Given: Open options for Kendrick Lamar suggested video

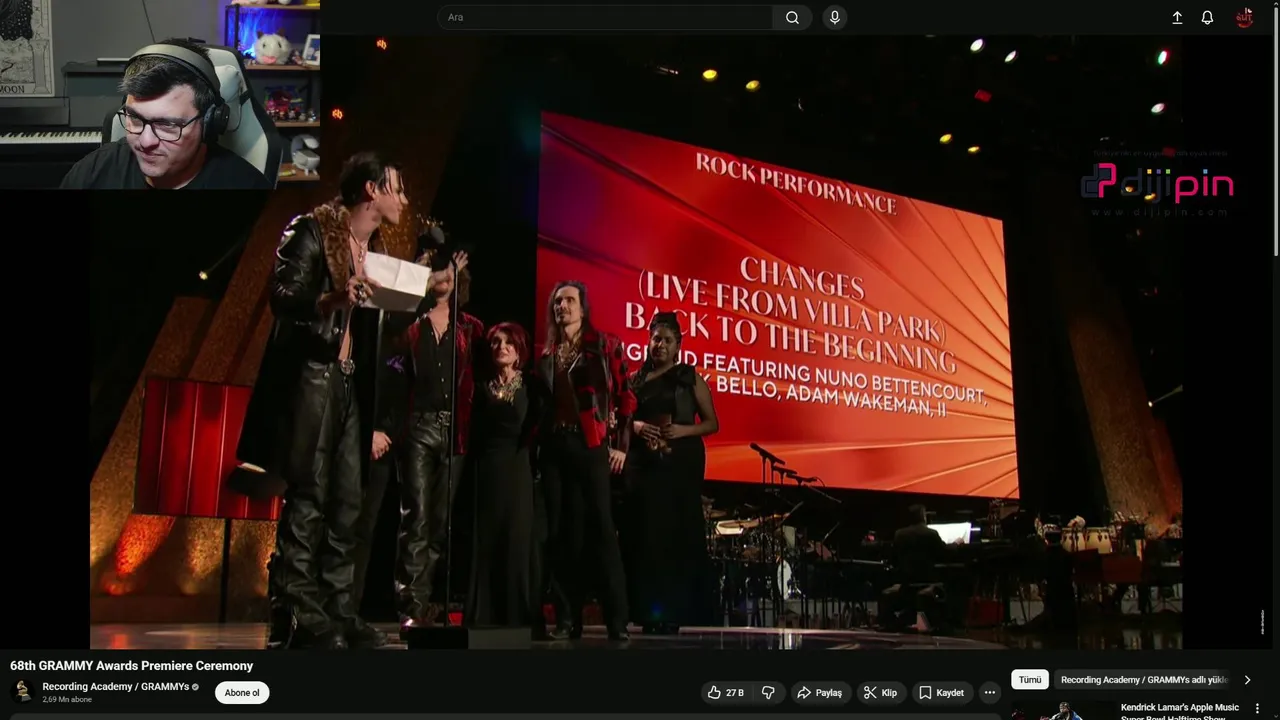Looking at the screenshot, I should tap(1257, 709).
